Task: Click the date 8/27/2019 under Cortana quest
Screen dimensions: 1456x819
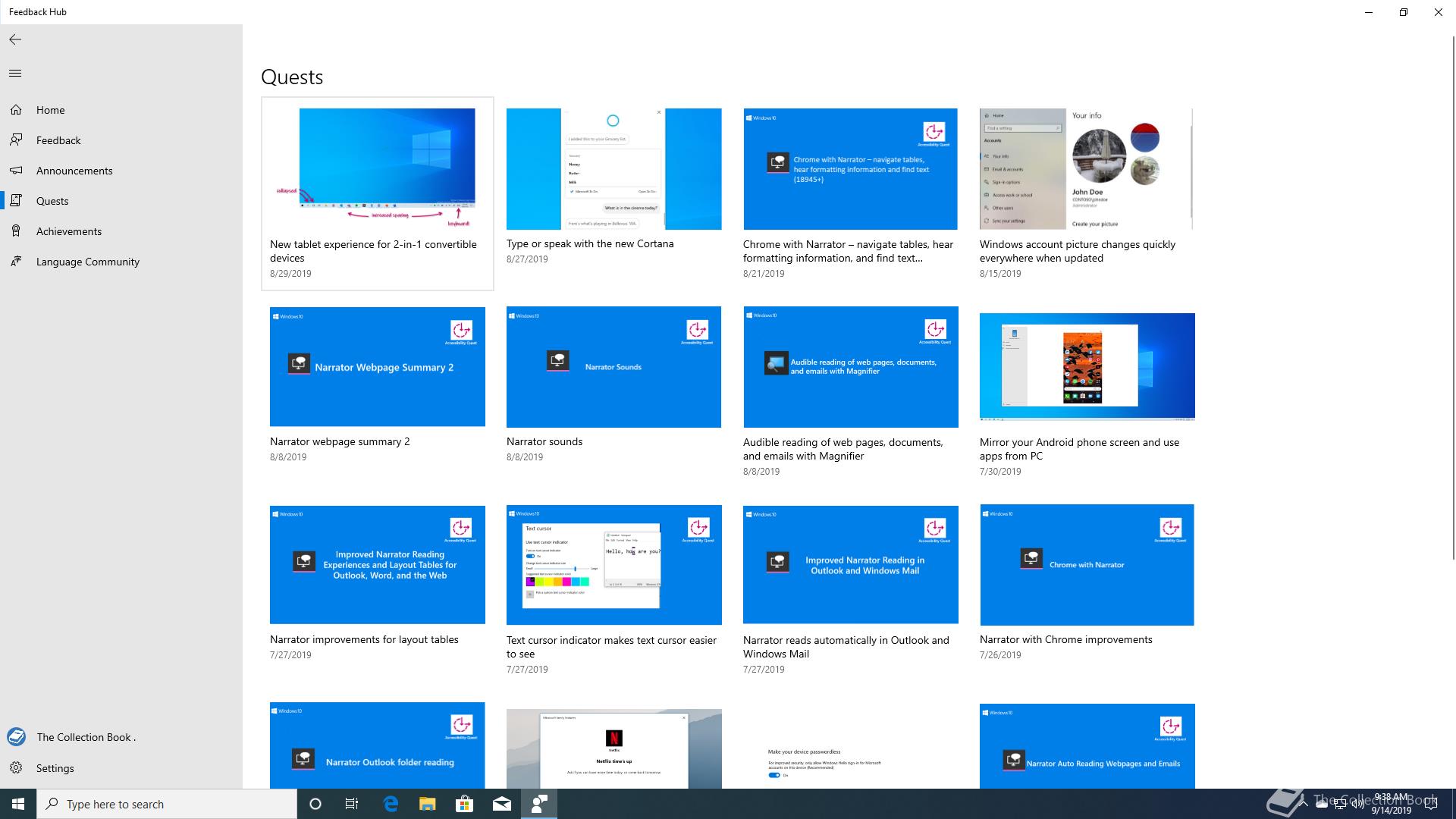Action: 527,259
